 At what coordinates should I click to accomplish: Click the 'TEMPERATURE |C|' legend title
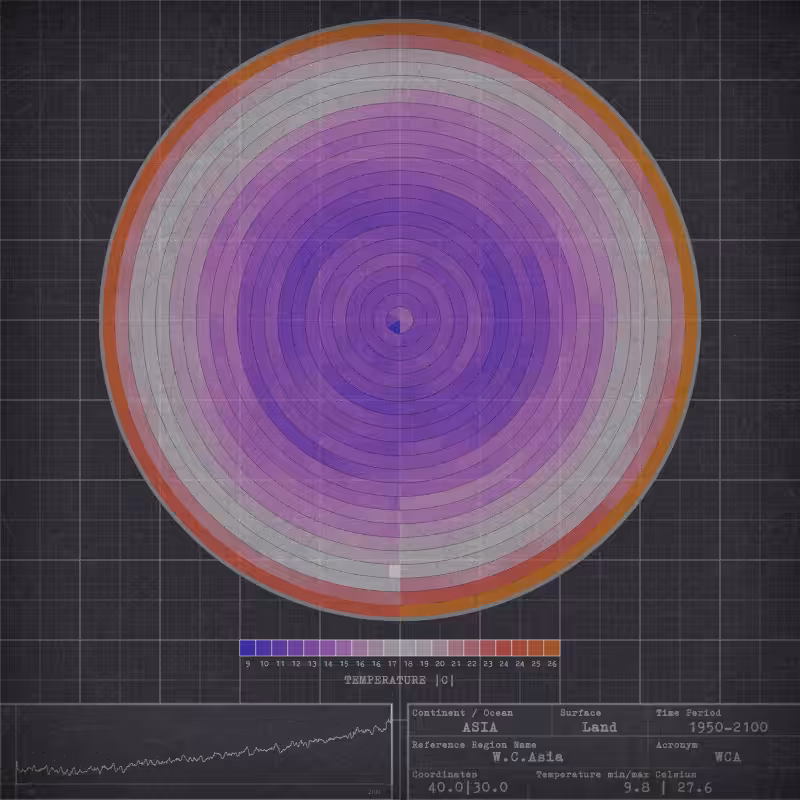[x=399, y=680]
